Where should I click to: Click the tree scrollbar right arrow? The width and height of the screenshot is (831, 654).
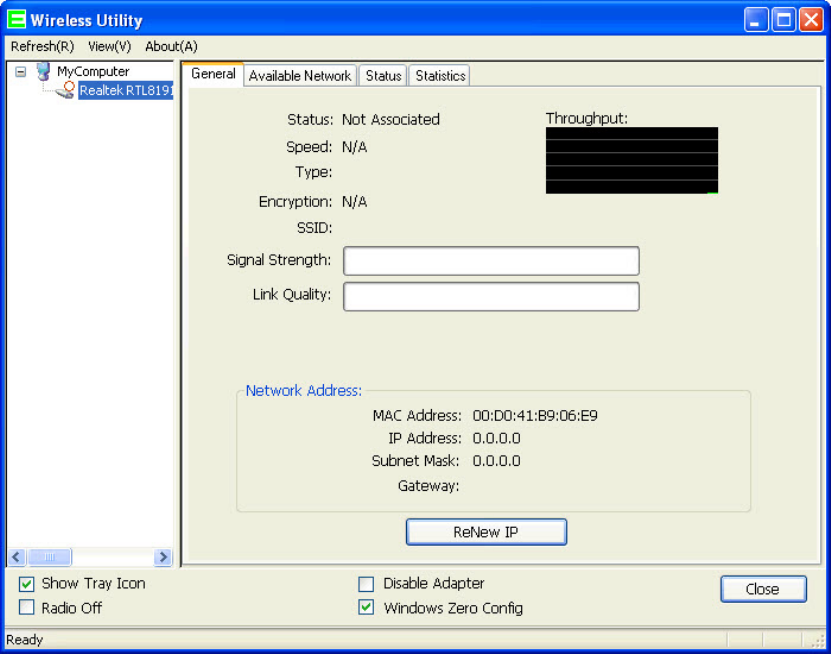click(163, 557)
